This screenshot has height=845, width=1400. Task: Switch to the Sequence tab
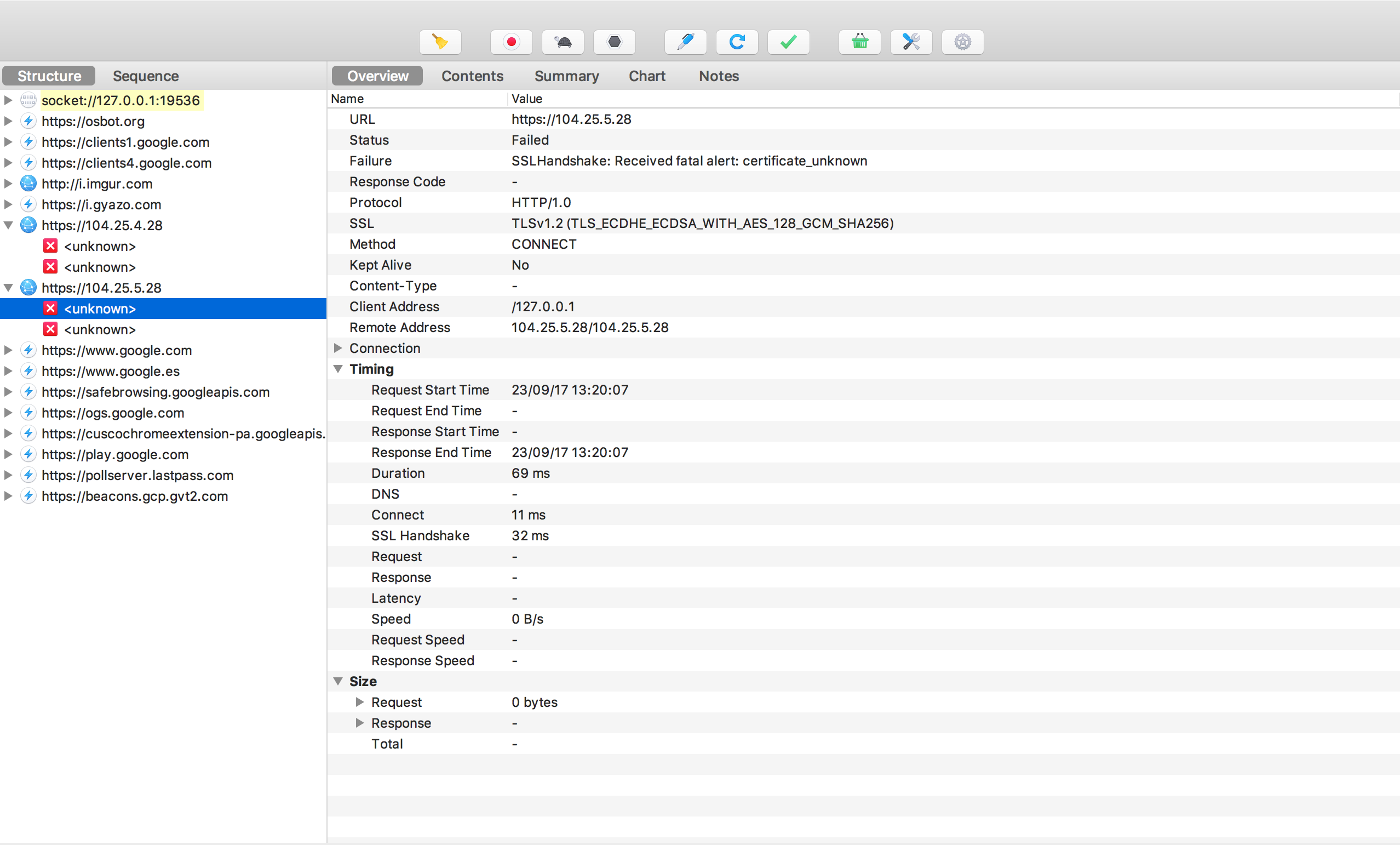146,76
